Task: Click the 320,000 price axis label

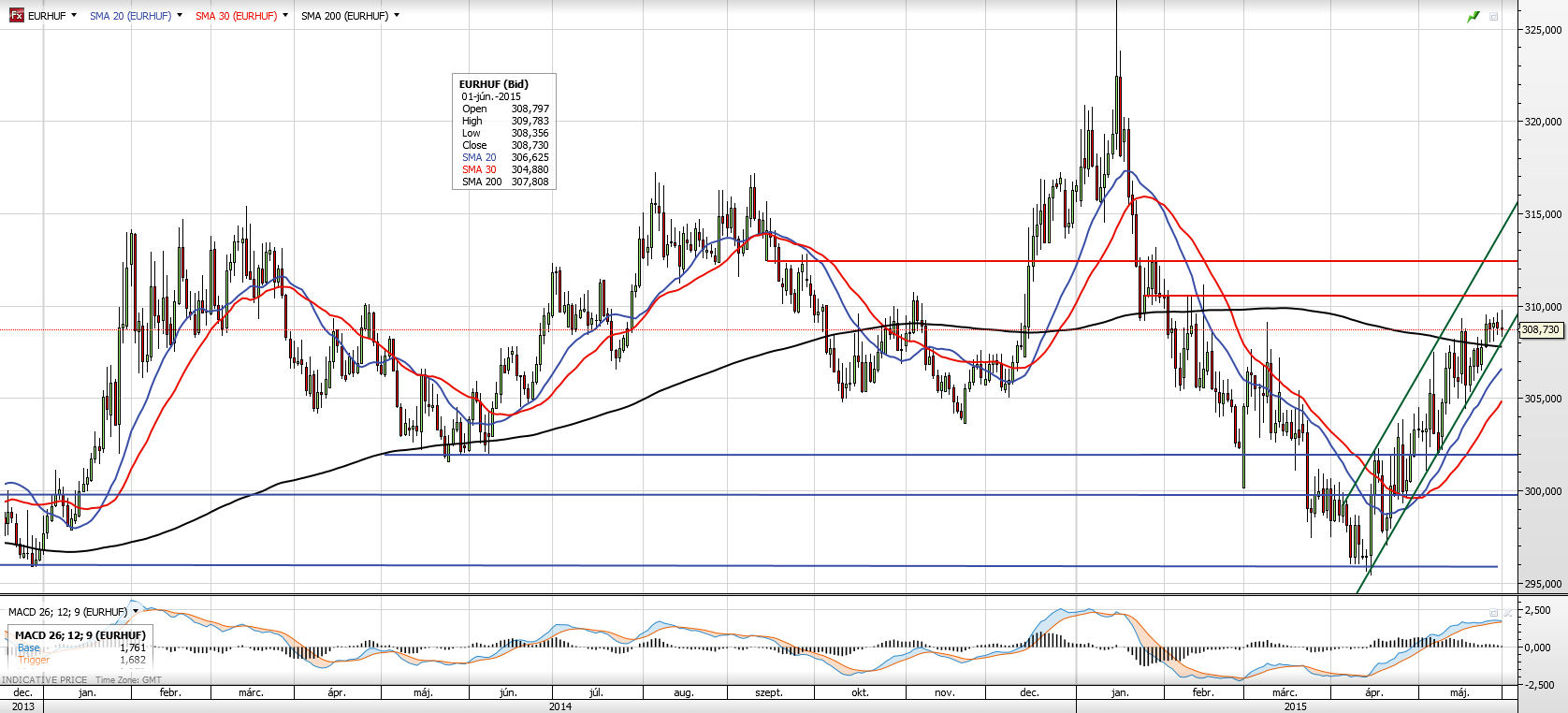Action: click(1543, 122)
